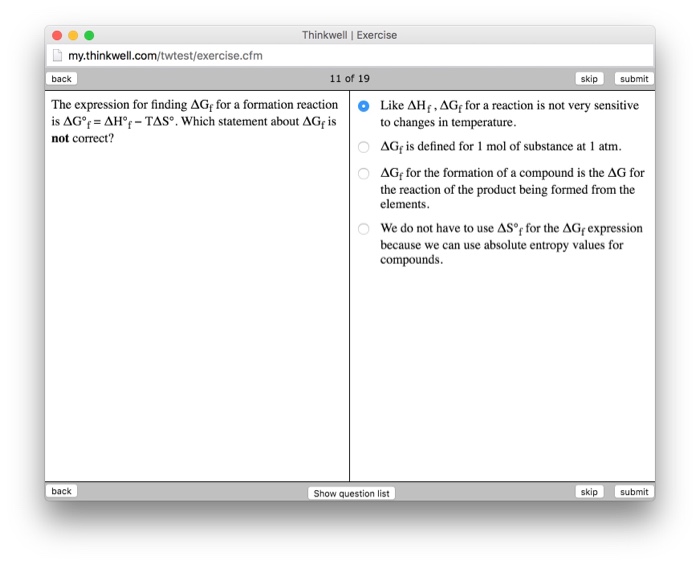This screenshot has width=700, height=566.
Task: Click the top back button
Action: coord(61,79)
